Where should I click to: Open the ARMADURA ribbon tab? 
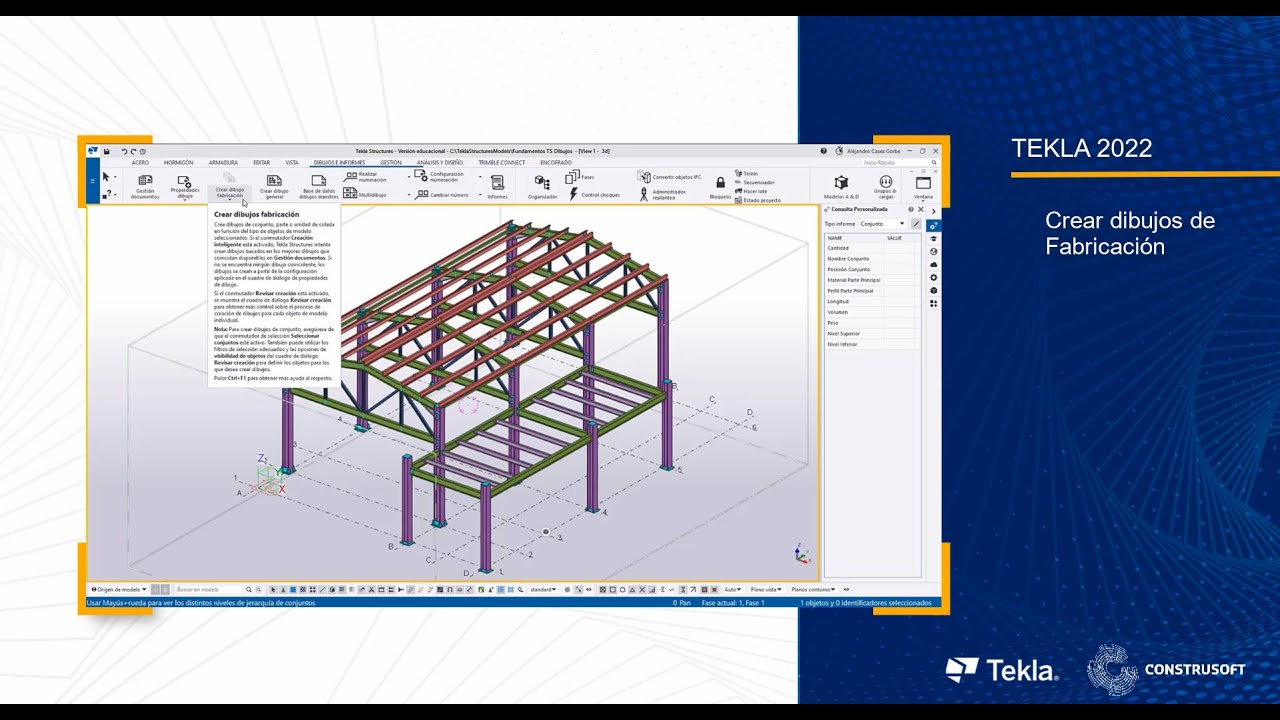click(x=223, y=162)
